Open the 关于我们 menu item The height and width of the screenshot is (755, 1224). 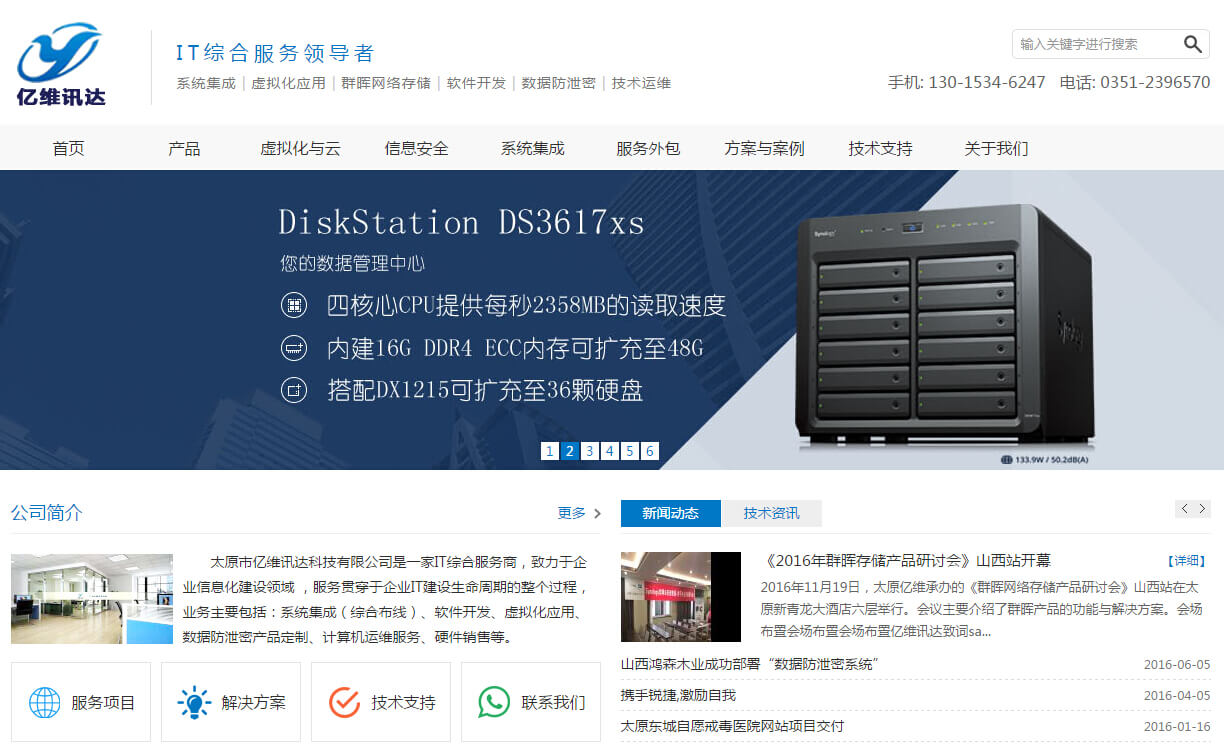click(x=996, y=148)
